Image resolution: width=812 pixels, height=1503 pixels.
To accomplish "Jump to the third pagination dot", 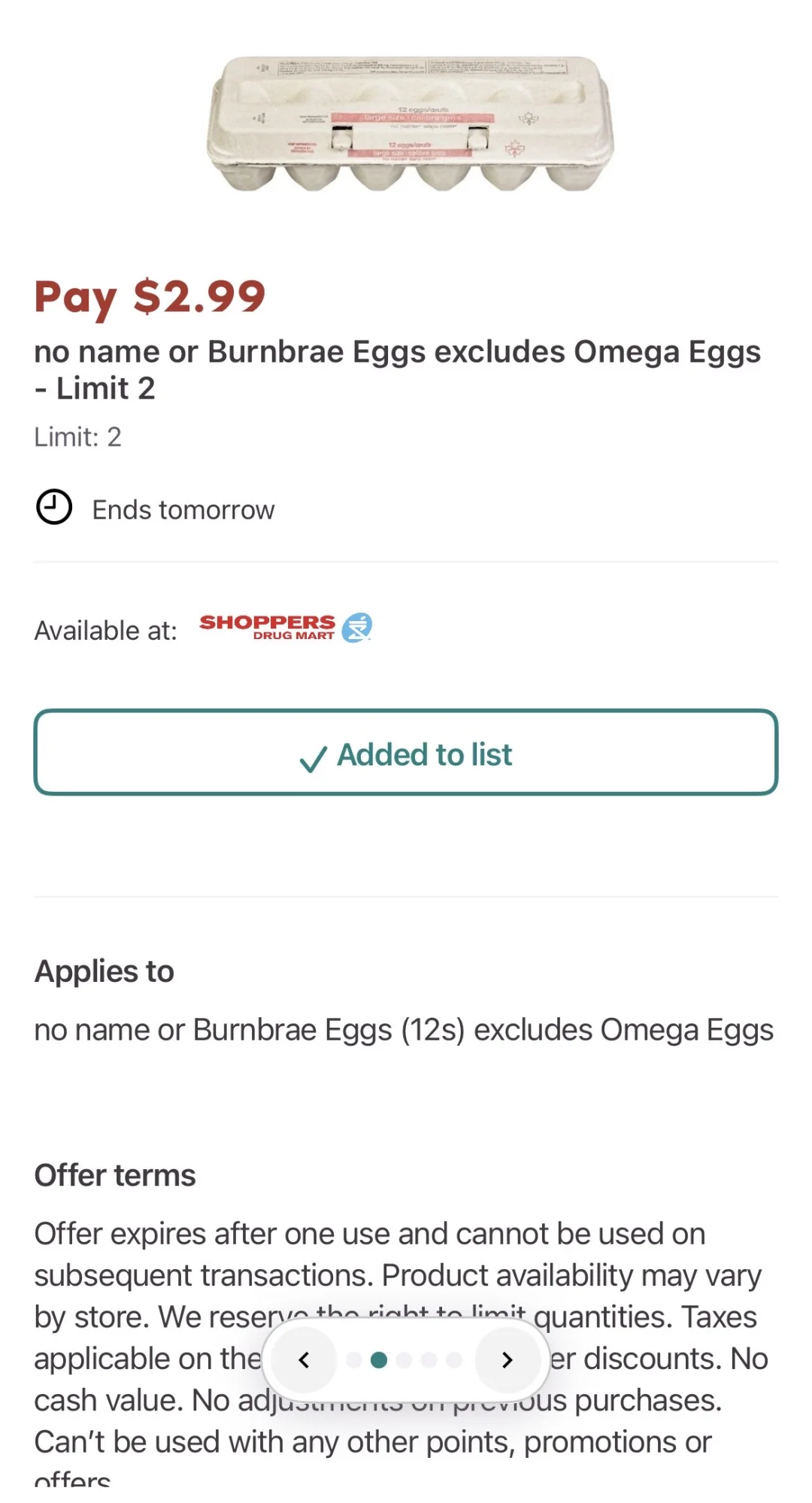I will click(404, 1359).
